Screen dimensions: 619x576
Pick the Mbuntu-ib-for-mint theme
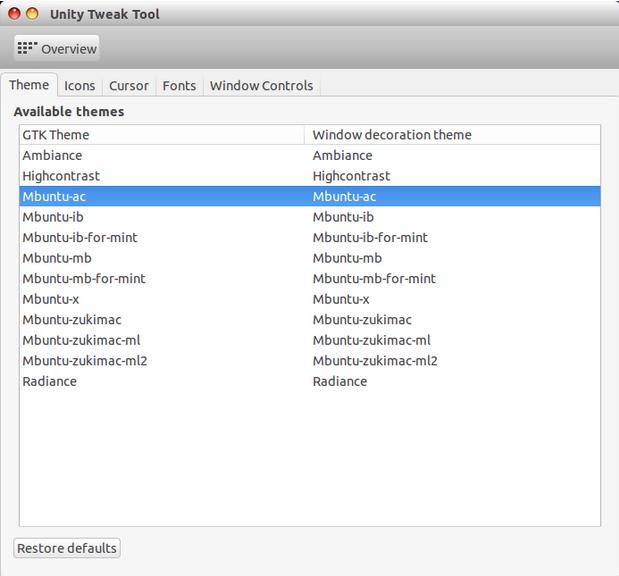pos(80,238)
